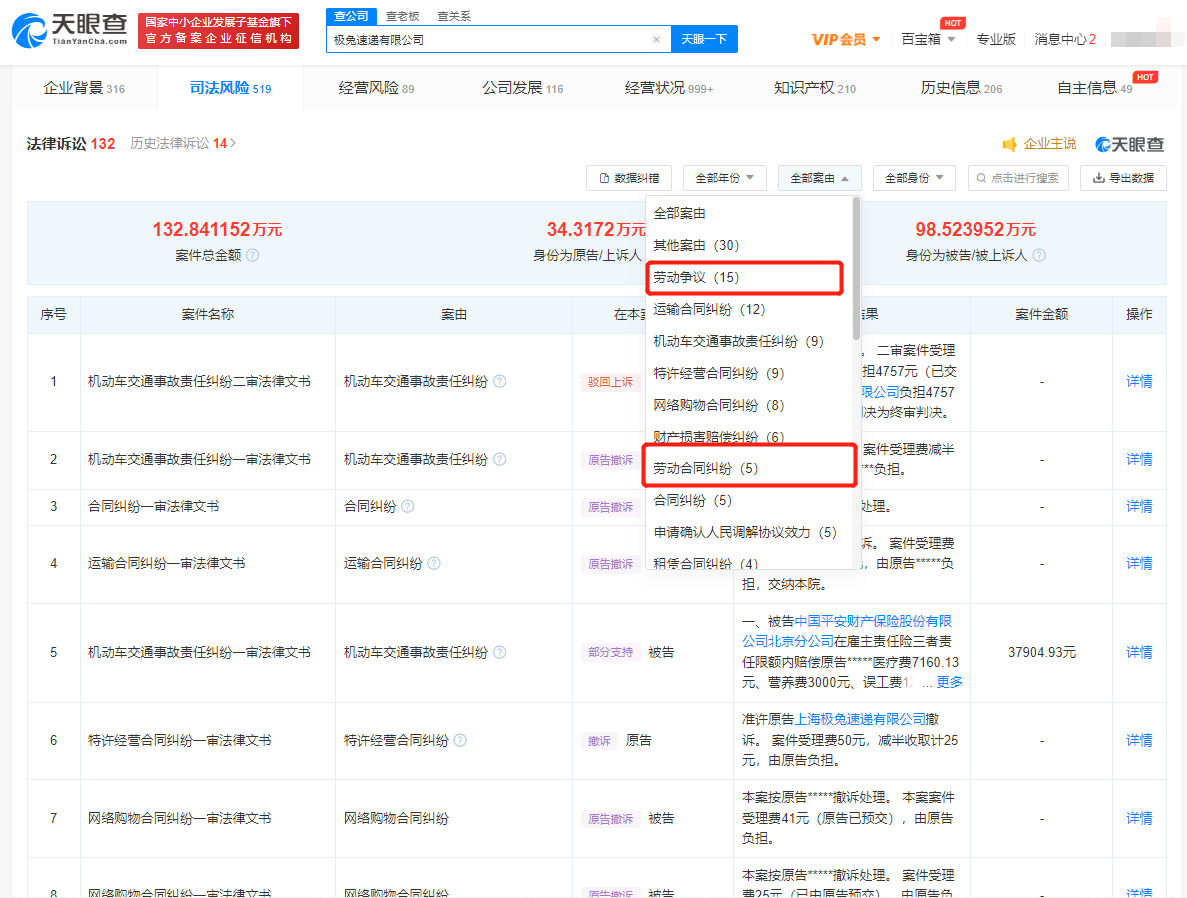Click the 132.841152万元 total amount
1187x898 pixels.
(217, 229)
